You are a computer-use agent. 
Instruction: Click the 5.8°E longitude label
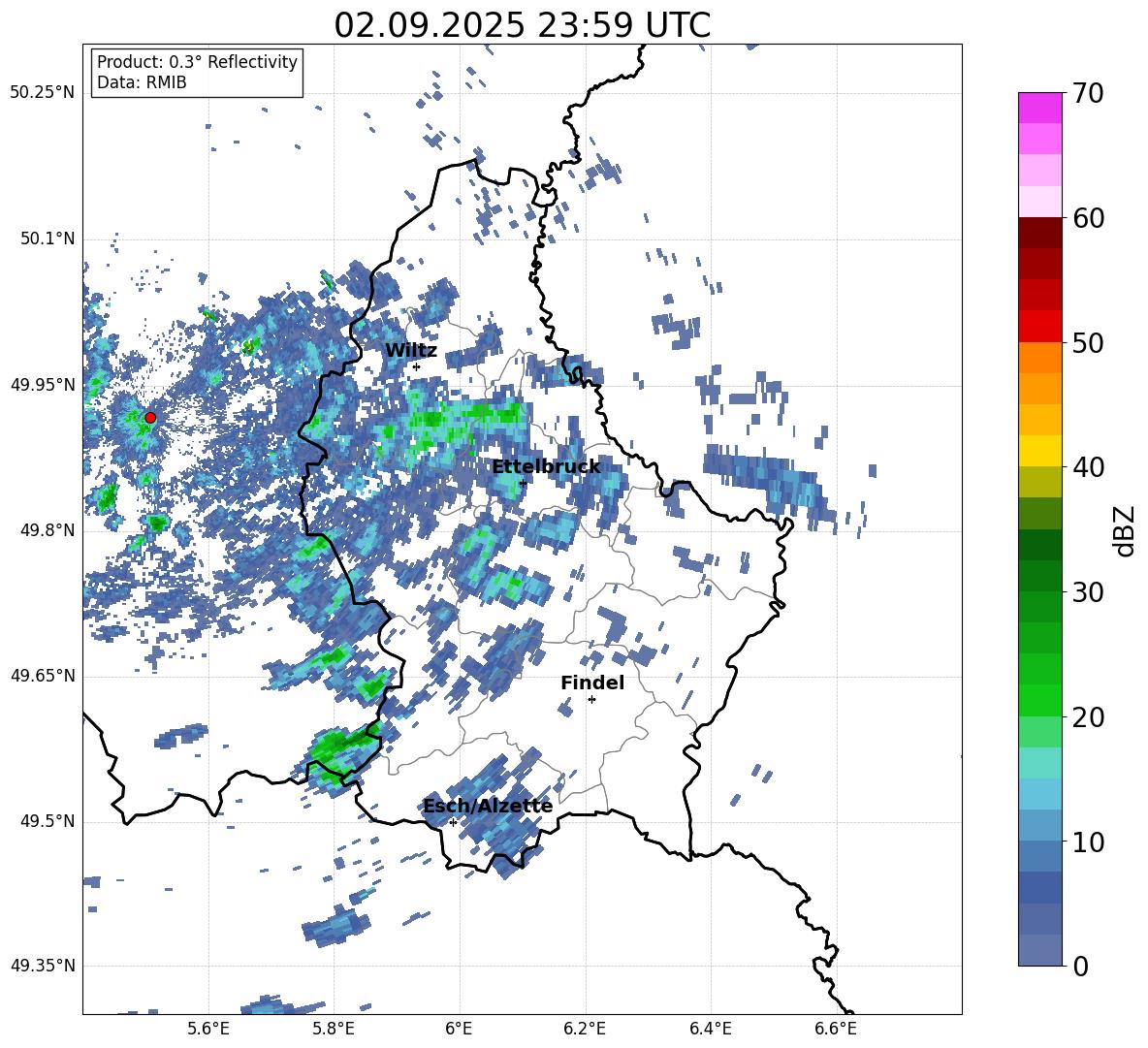pos(334,1029)
